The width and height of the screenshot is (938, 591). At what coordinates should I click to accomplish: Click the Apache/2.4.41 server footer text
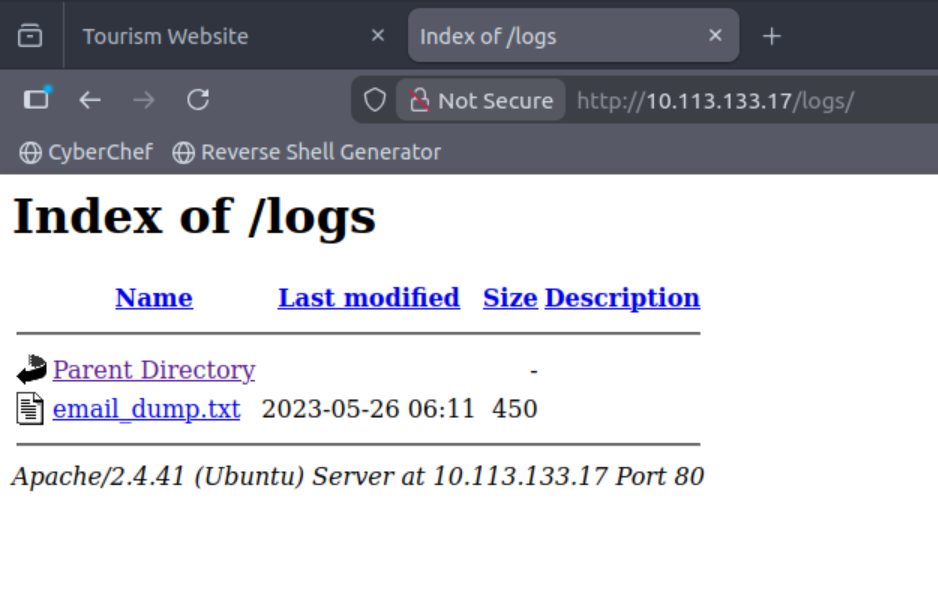(x=358, y=477)
